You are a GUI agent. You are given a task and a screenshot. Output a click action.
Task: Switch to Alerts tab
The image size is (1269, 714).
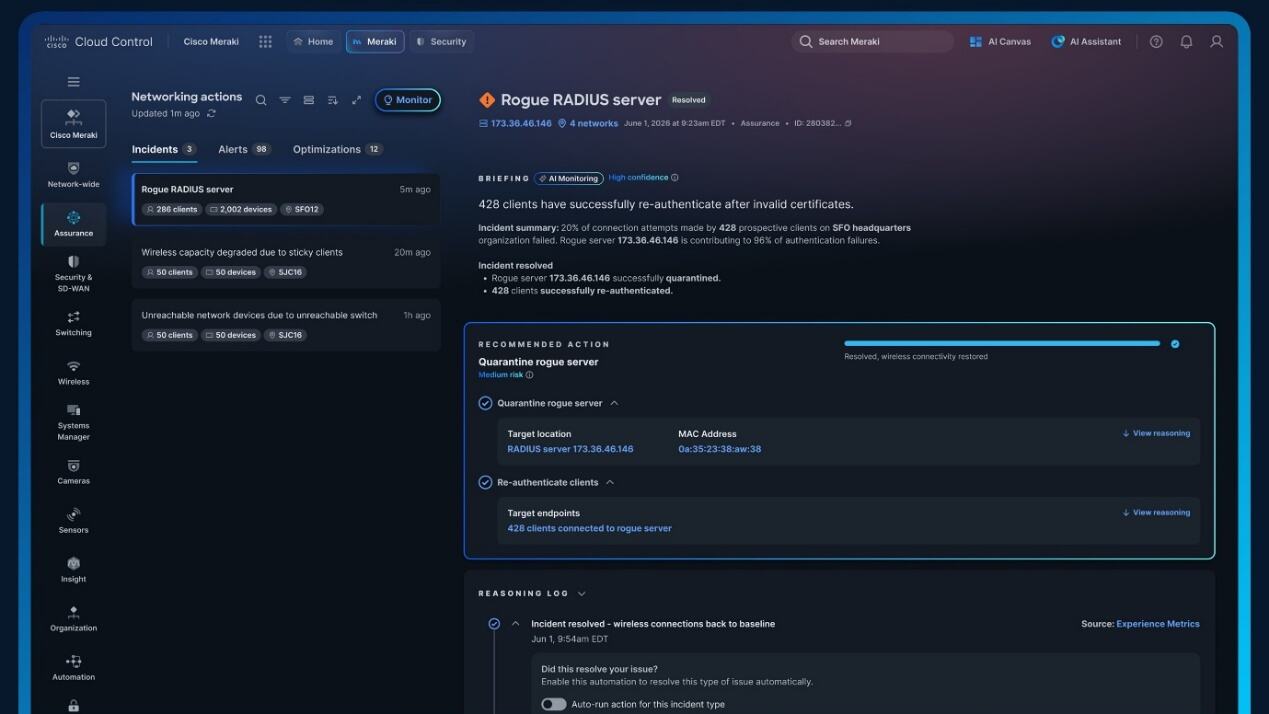(x=245, y=149)
